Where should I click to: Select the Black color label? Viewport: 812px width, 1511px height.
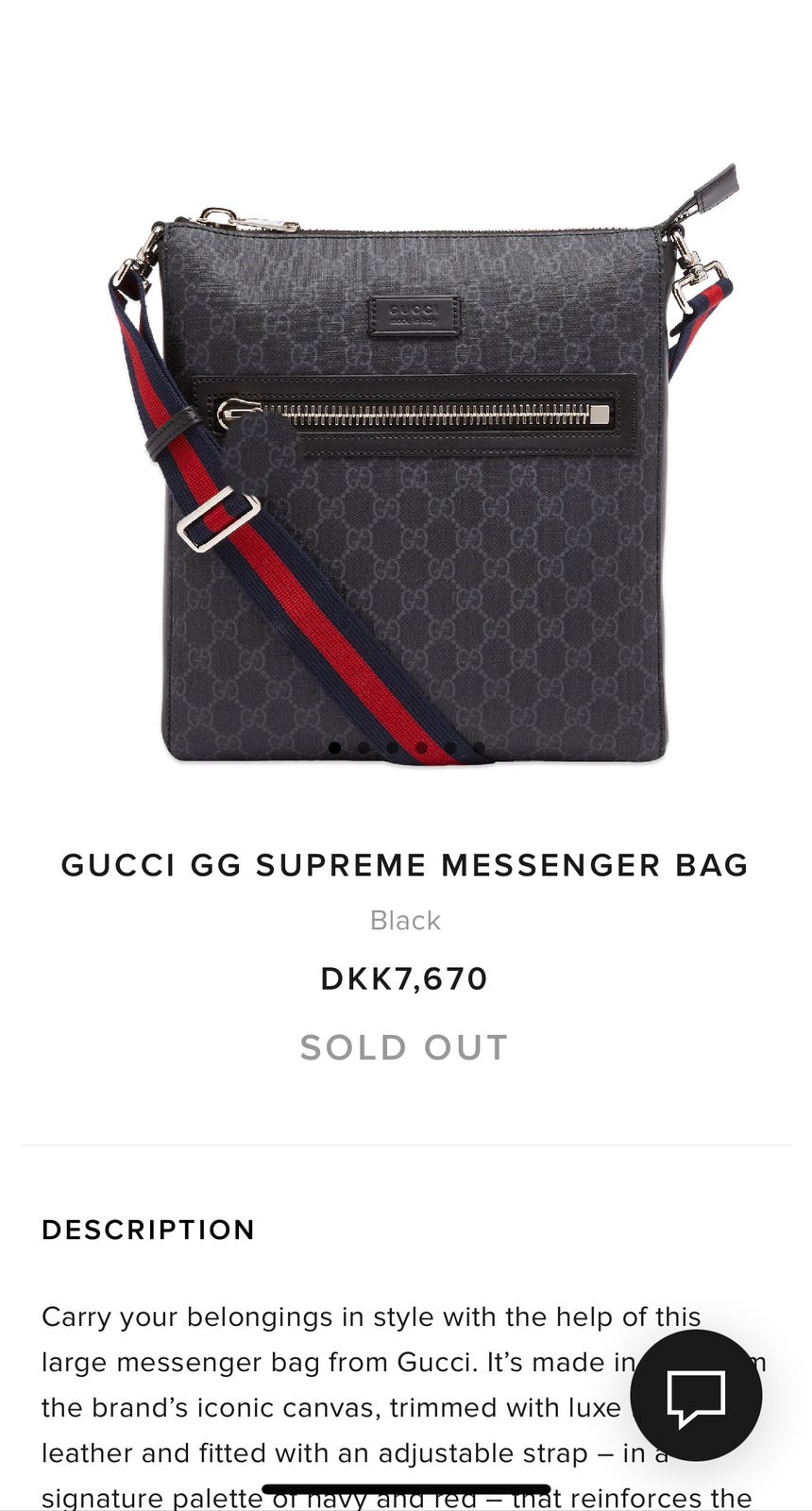click(x=405, y=920)
